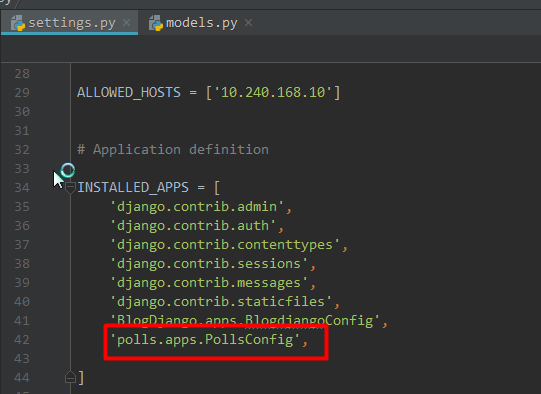Screen dimensions: 541x394
Task: Click the Python file icon on settings.py tab
Action: [x=18, y=23]
